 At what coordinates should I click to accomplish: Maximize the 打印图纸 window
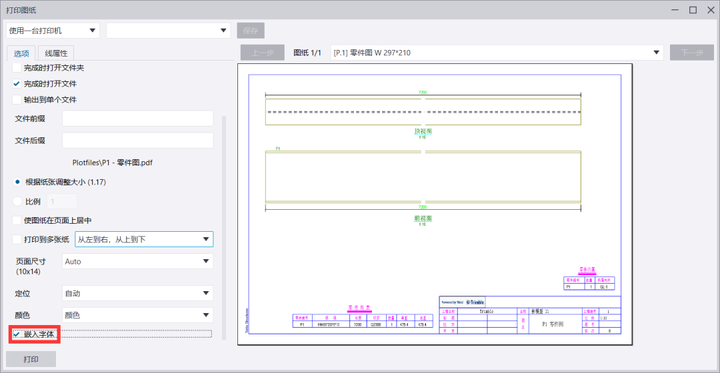coord(693,10)
